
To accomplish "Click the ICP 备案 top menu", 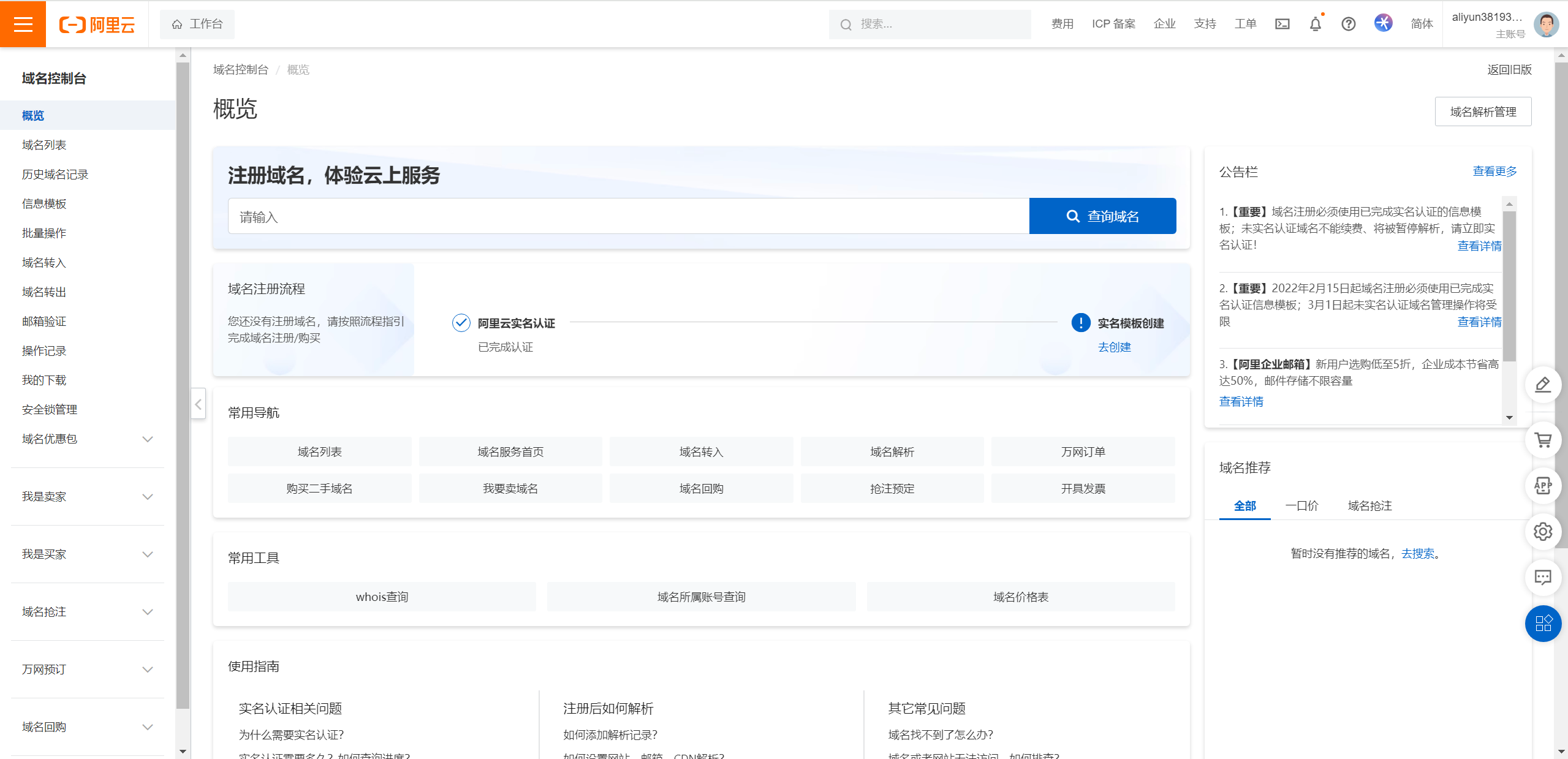I will point(1113,24).
